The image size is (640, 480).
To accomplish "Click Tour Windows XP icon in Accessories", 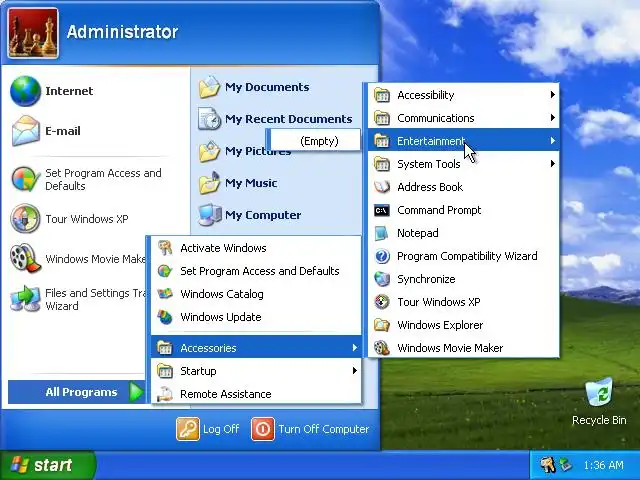I will (x=382, y=302).
